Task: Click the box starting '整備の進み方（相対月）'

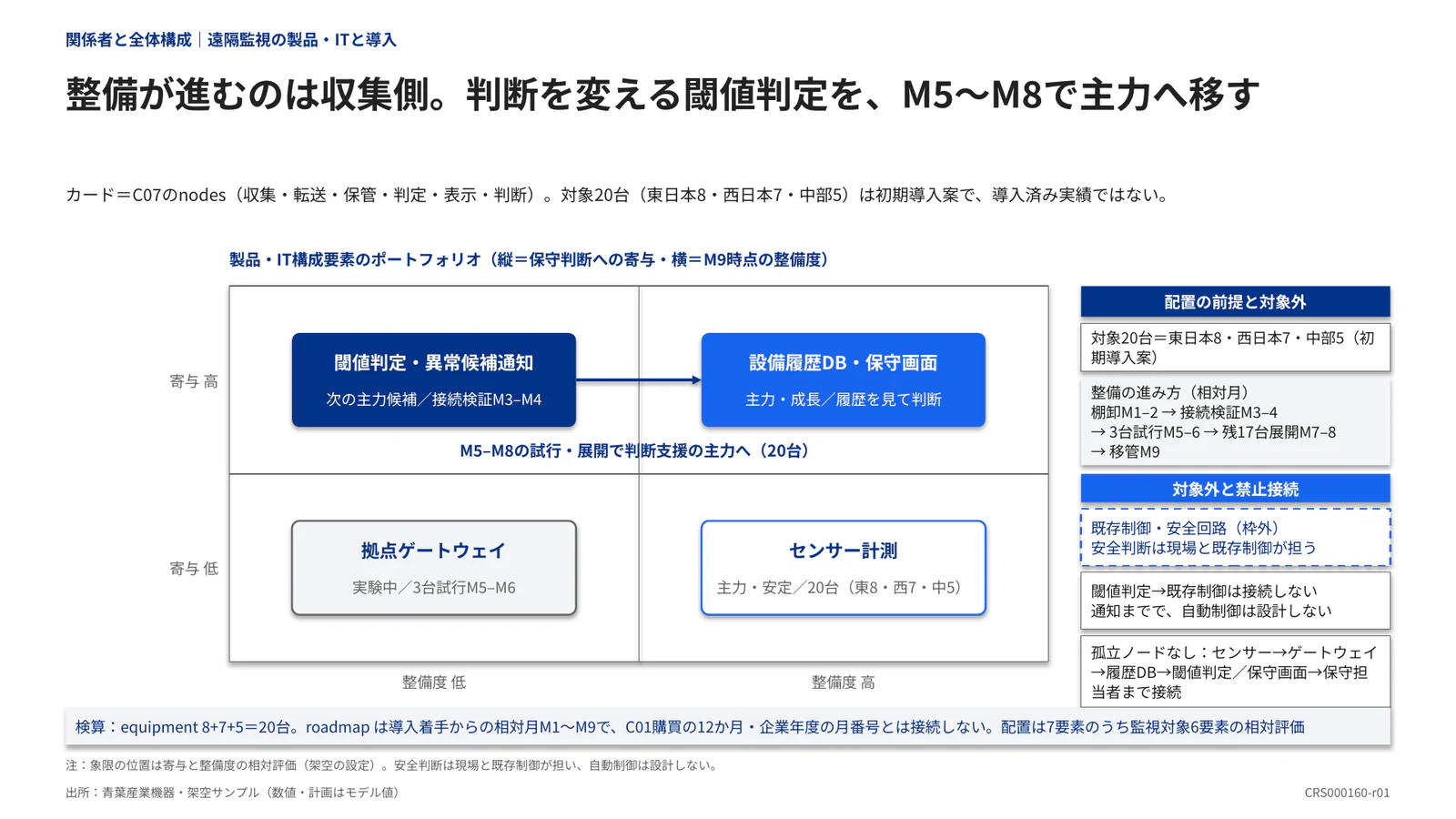Action: (1236, 421)
